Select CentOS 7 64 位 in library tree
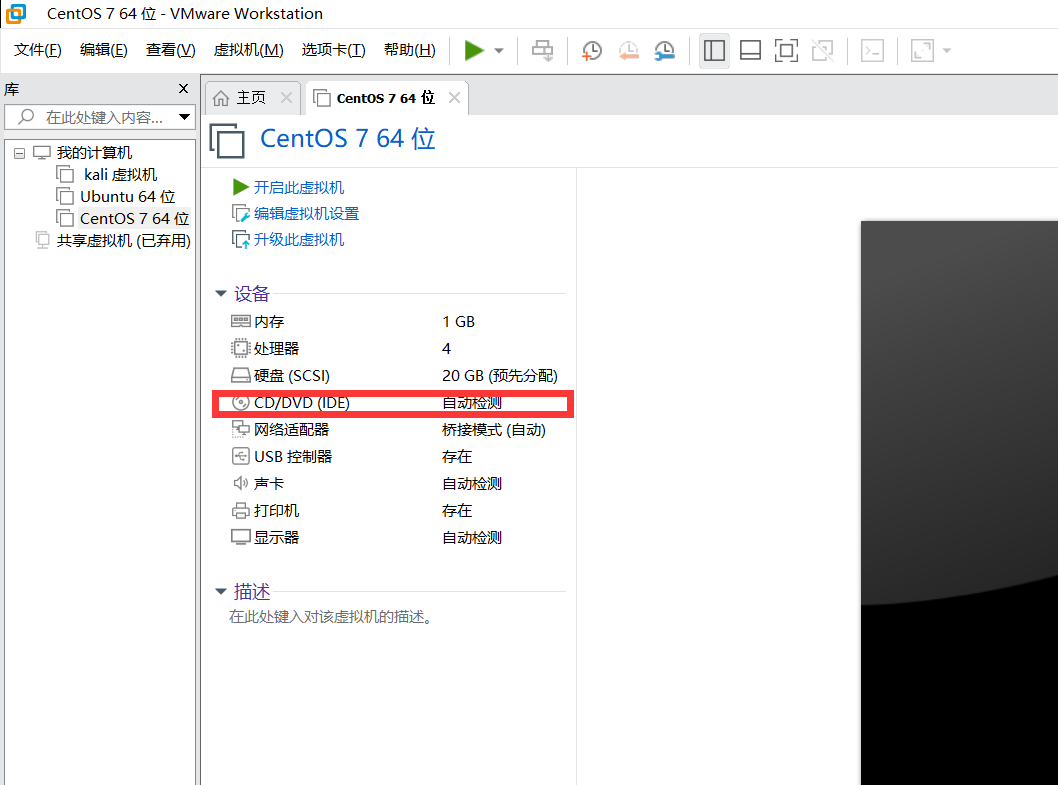 pyautogui.click(x=134, y=219)
